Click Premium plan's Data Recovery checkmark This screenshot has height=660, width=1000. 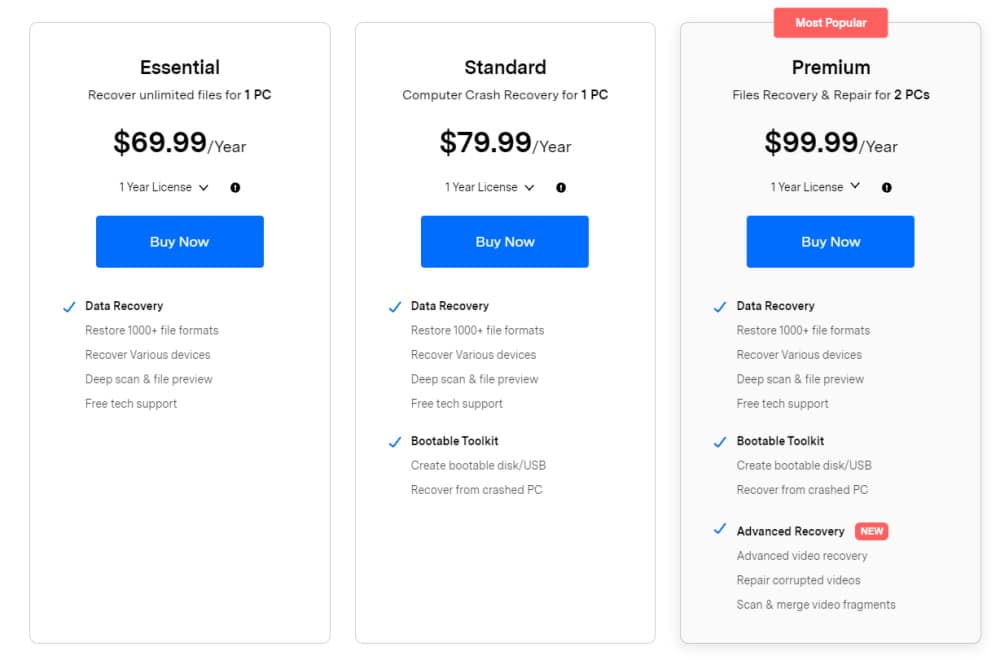coord(720,307)
